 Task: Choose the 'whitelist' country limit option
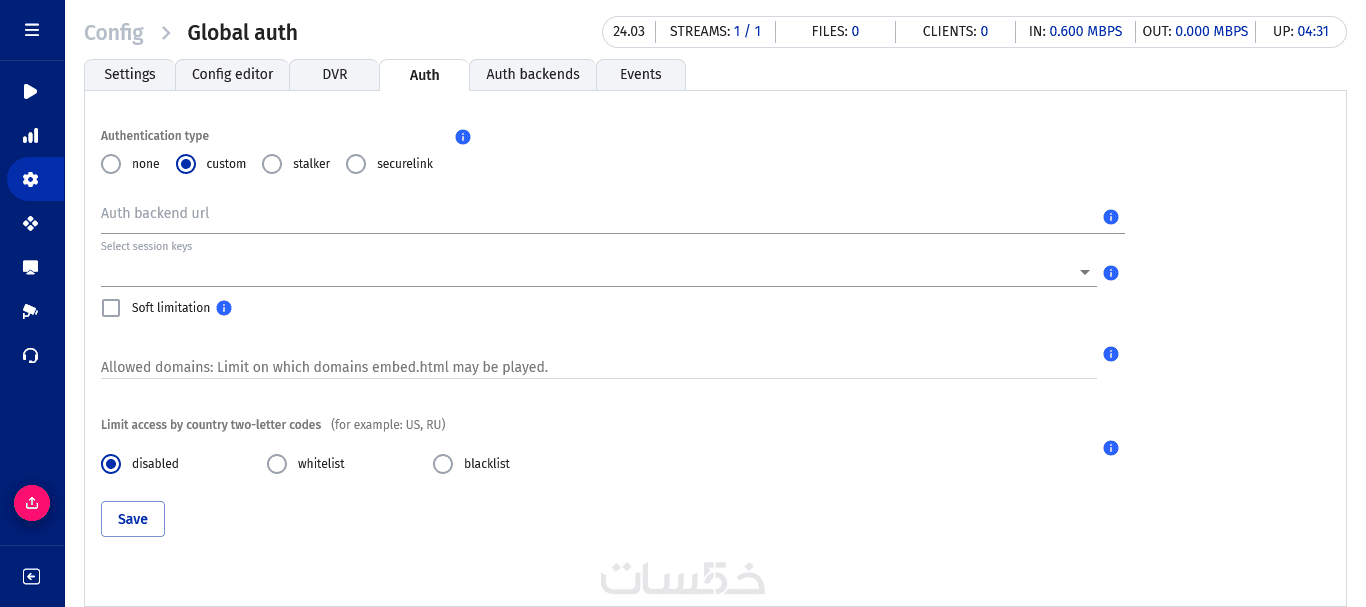(x=277, y=464)
